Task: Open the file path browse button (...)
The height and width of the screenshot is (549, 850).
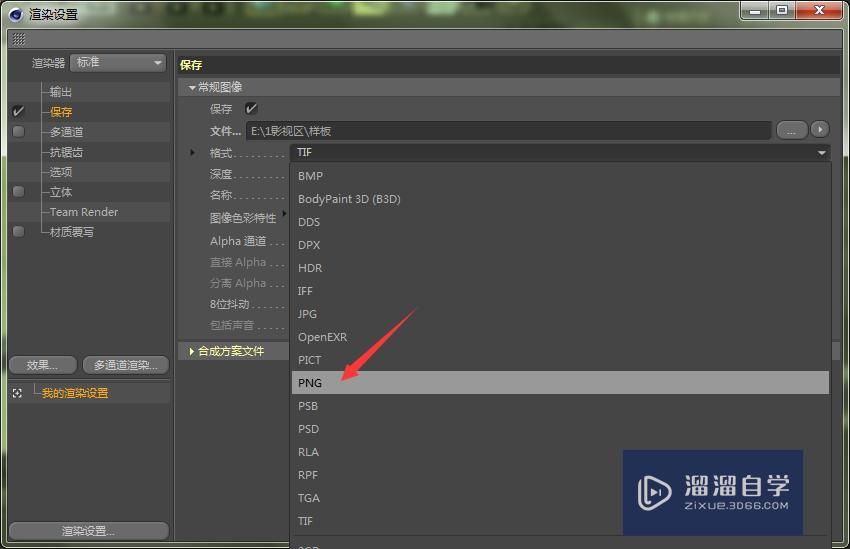Action: [791, 131]
